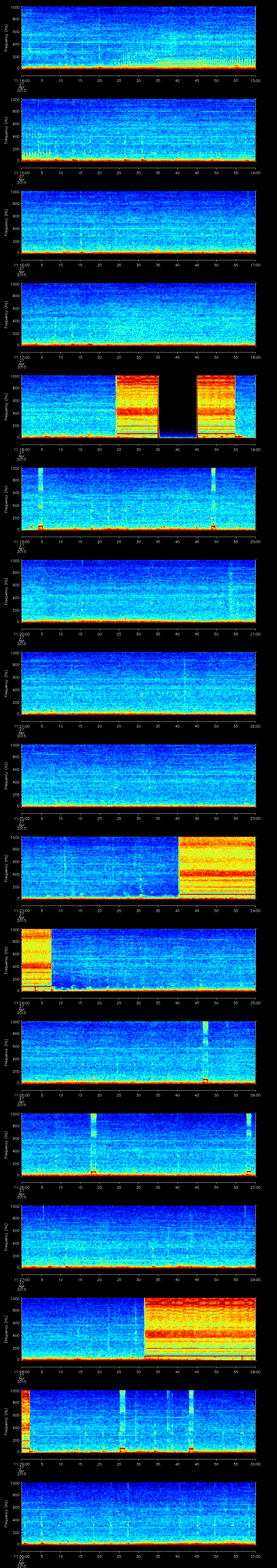Select the large orange noise block in the 11:28 spectrogram
This screenshot has height=1568, width=277.
(x=200, y=1329)
